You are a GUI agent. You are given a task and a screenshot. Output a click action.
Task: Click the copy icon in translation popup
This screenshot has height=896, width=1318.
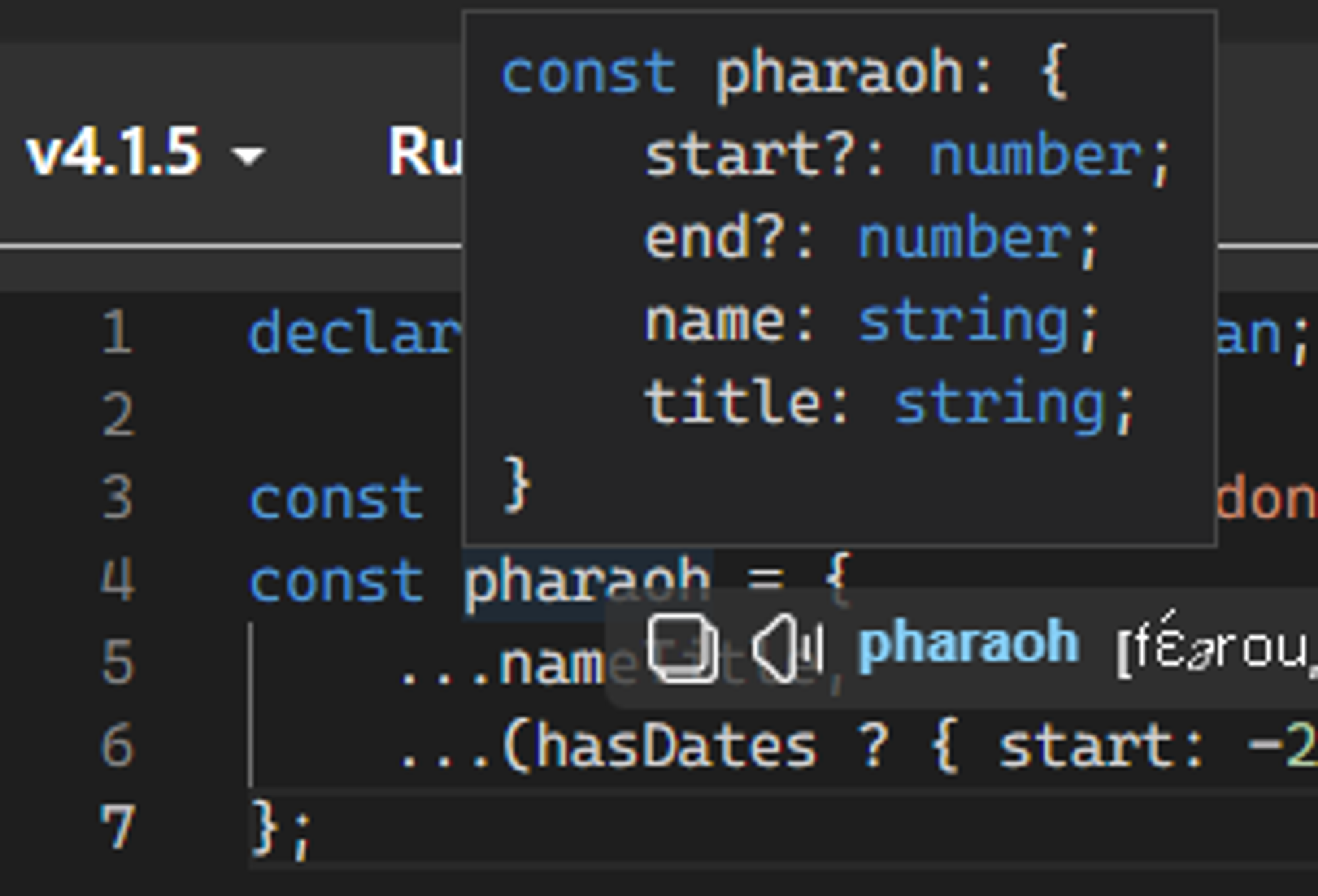(682, 647)
